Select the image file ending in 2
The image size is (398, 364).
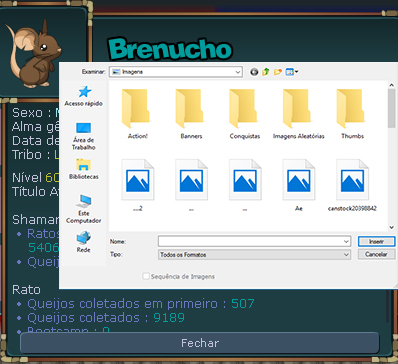[137, 185]
